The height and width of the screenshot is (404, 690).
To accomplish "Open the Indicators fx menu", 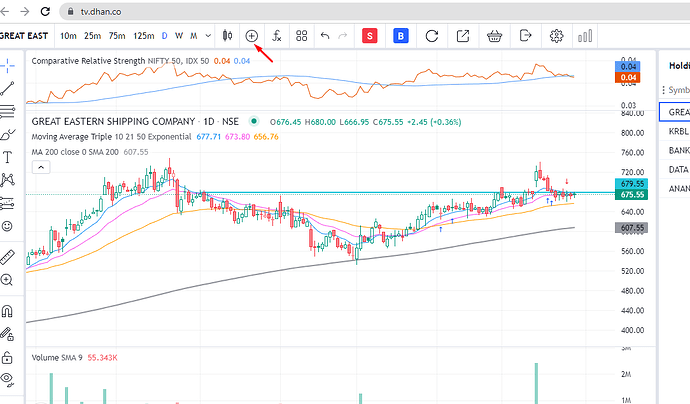I will [x=276, y=36].
